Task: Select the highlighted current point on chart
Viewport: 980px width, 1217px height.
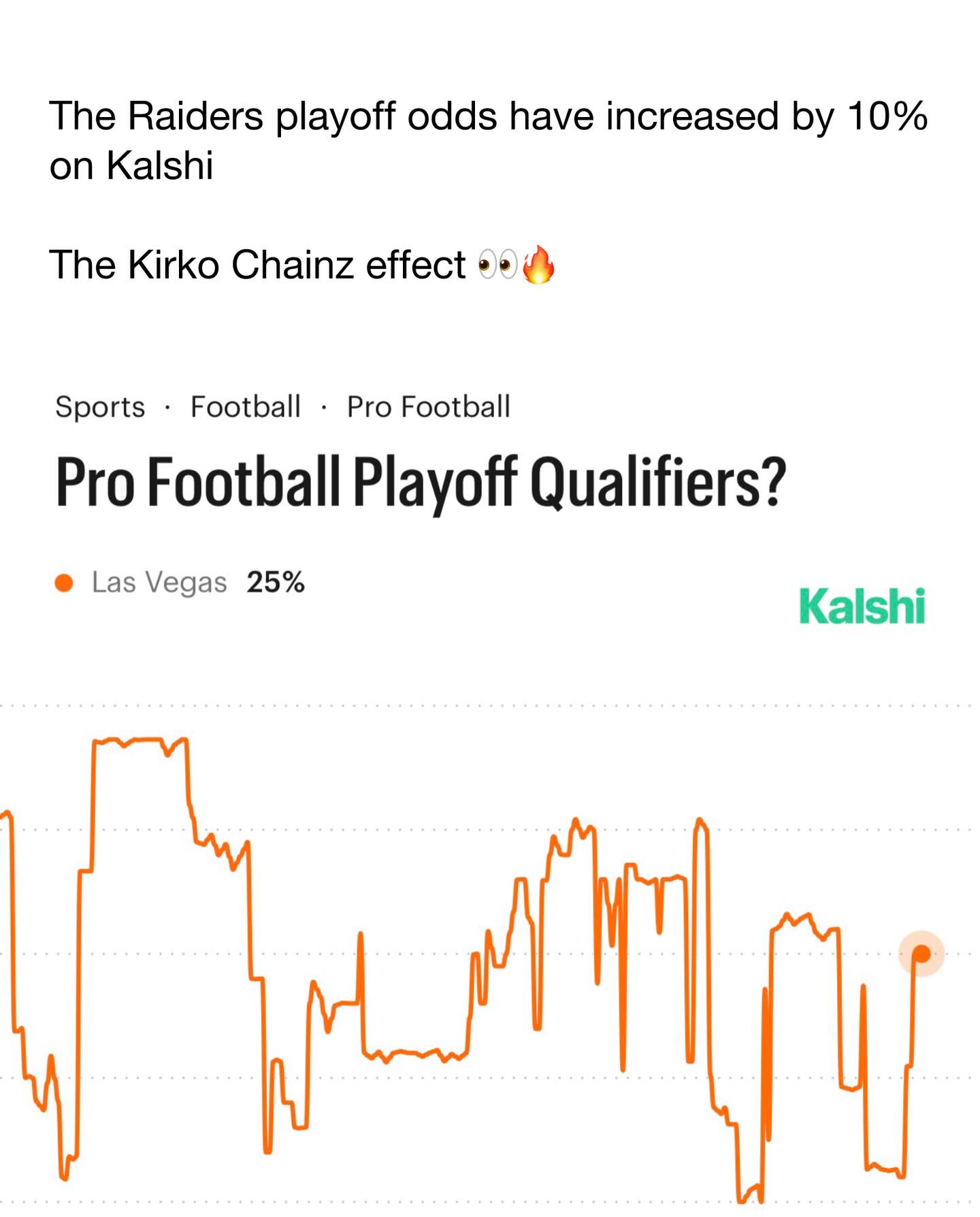Action: (x=921, y=954)
